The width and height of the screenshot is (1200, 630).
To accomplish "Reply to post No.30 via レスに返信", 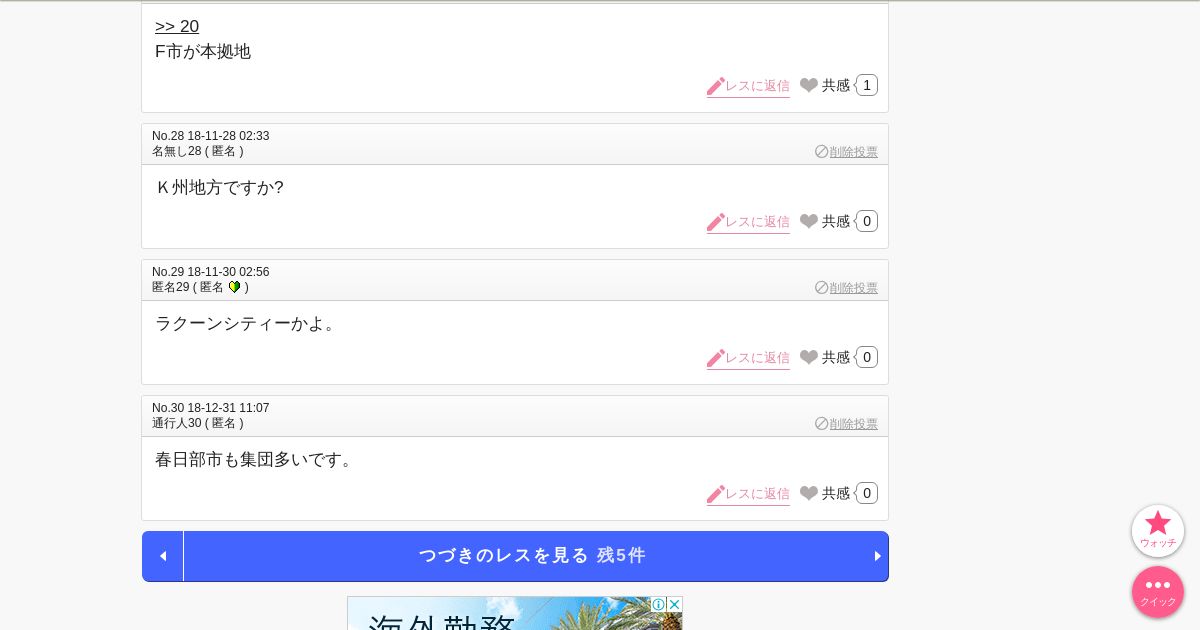I will coord(748,494).
